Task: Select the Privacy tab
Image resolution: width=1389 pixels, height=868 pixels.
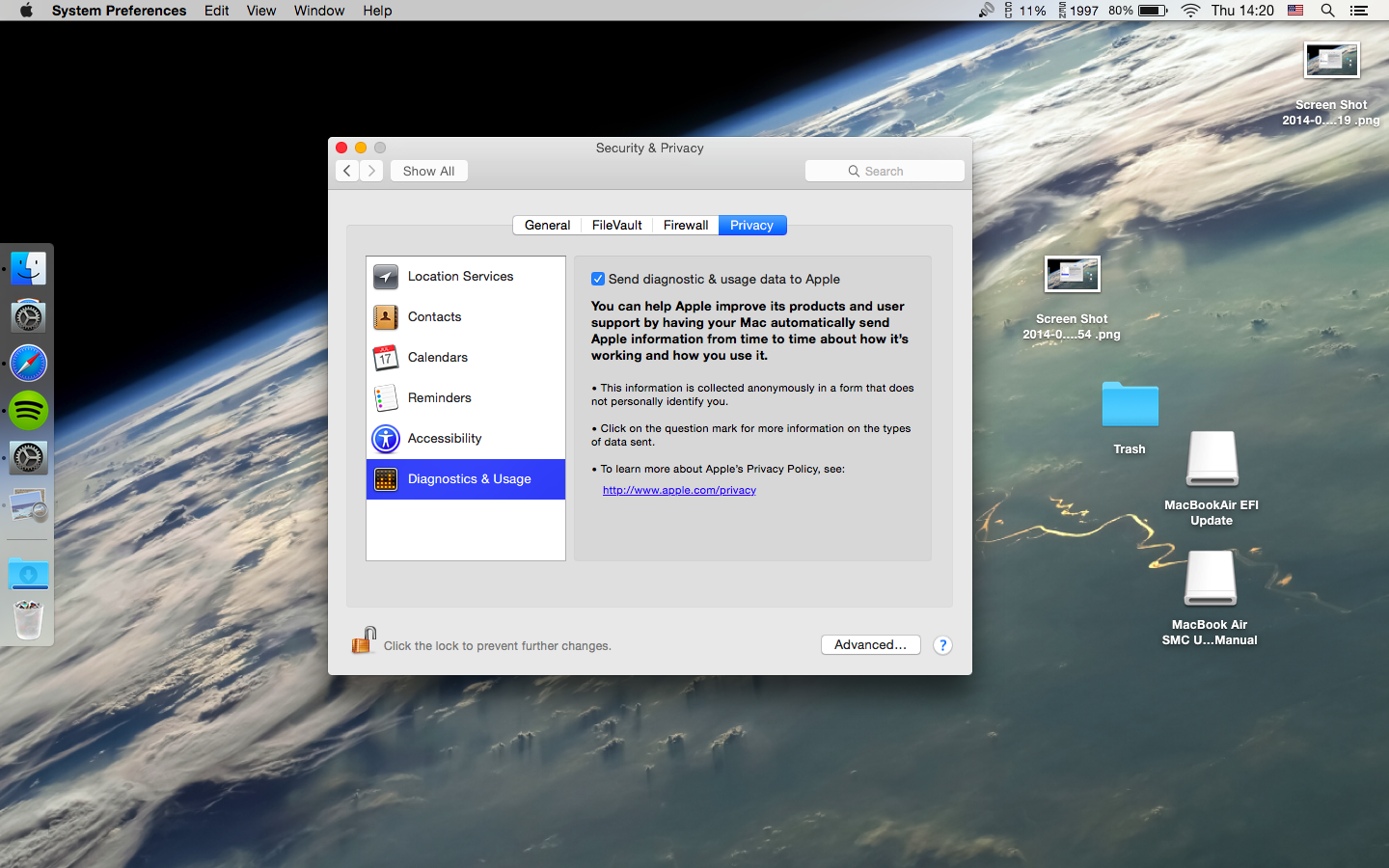Action: click(x=752, y=225)
